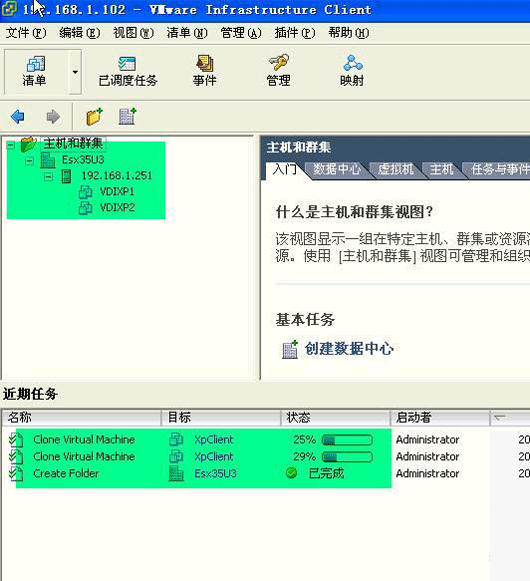Sort tasks by the 目标 column header
530x581 pixels.
(221, 418)
